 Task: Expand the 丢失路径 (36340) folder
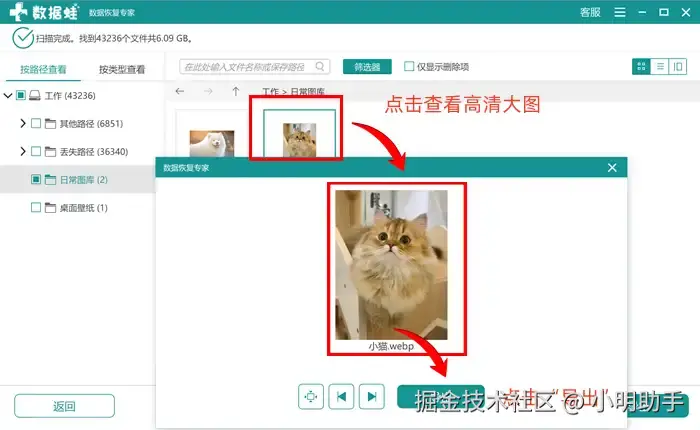(x=23, y=151)
